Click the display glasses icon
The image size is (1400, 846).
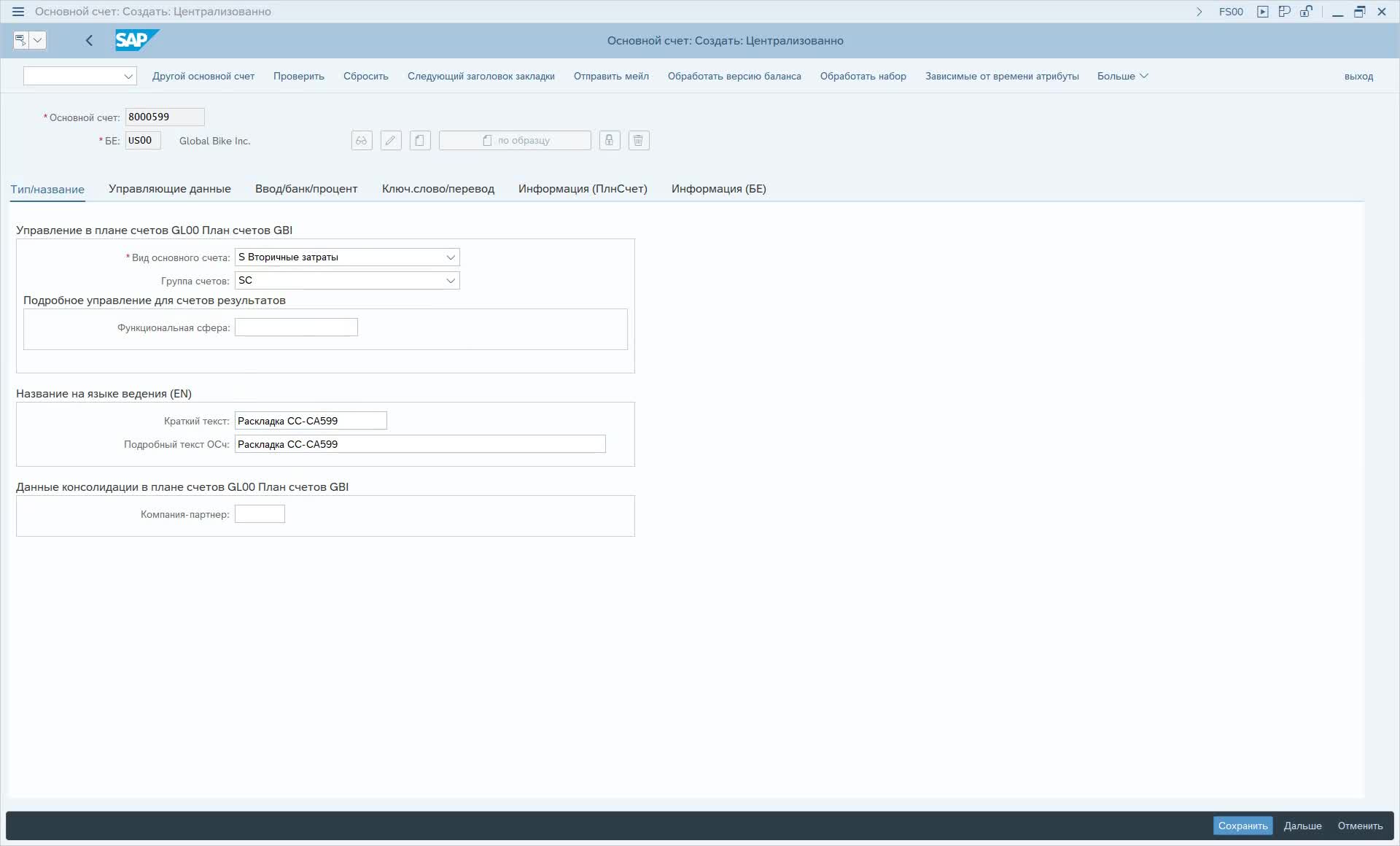(362, 141)
